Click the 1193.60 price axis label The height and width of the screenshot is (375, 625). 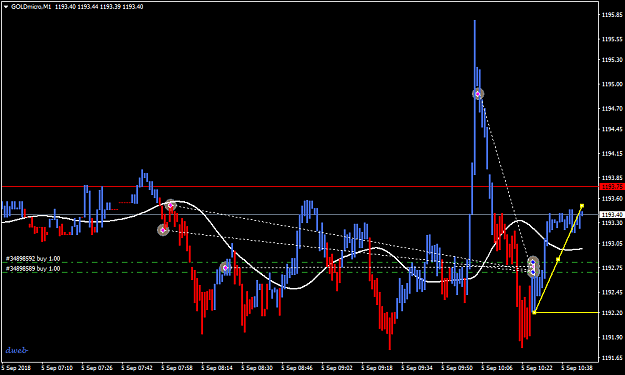(612, 198)
